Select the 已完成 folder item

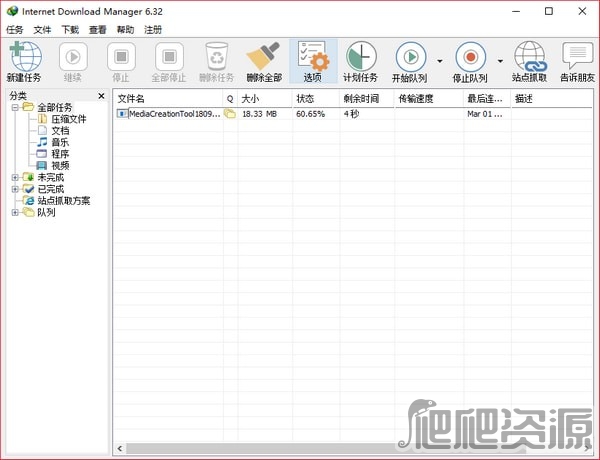tap(51, 189)
